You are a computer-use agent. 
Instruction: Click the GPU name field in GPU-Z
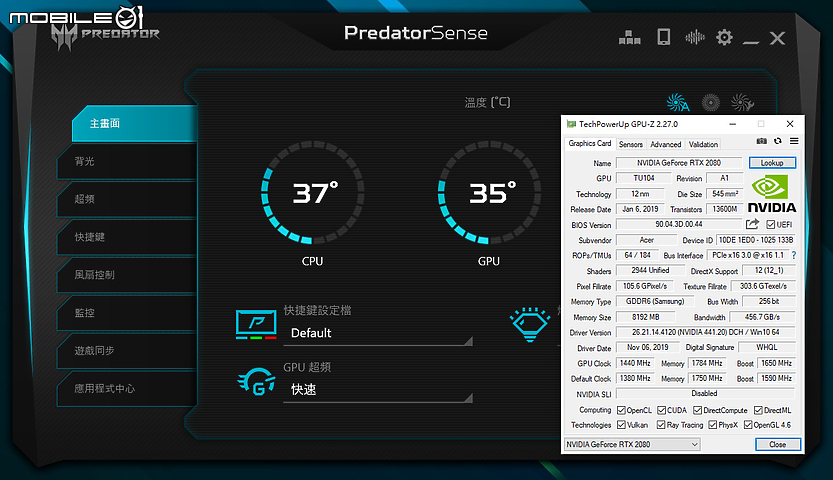click(x=679, y=163)
